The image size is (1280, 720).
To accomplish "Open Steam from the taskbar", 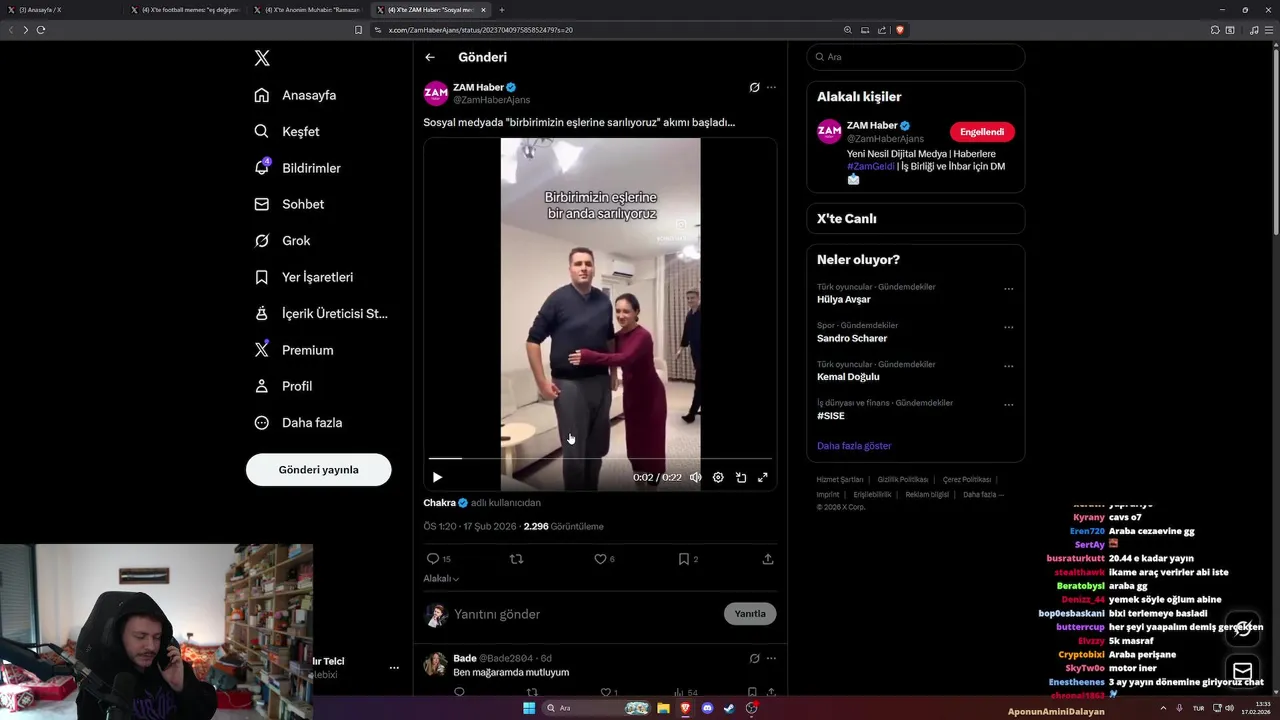I will click(729, 708).
